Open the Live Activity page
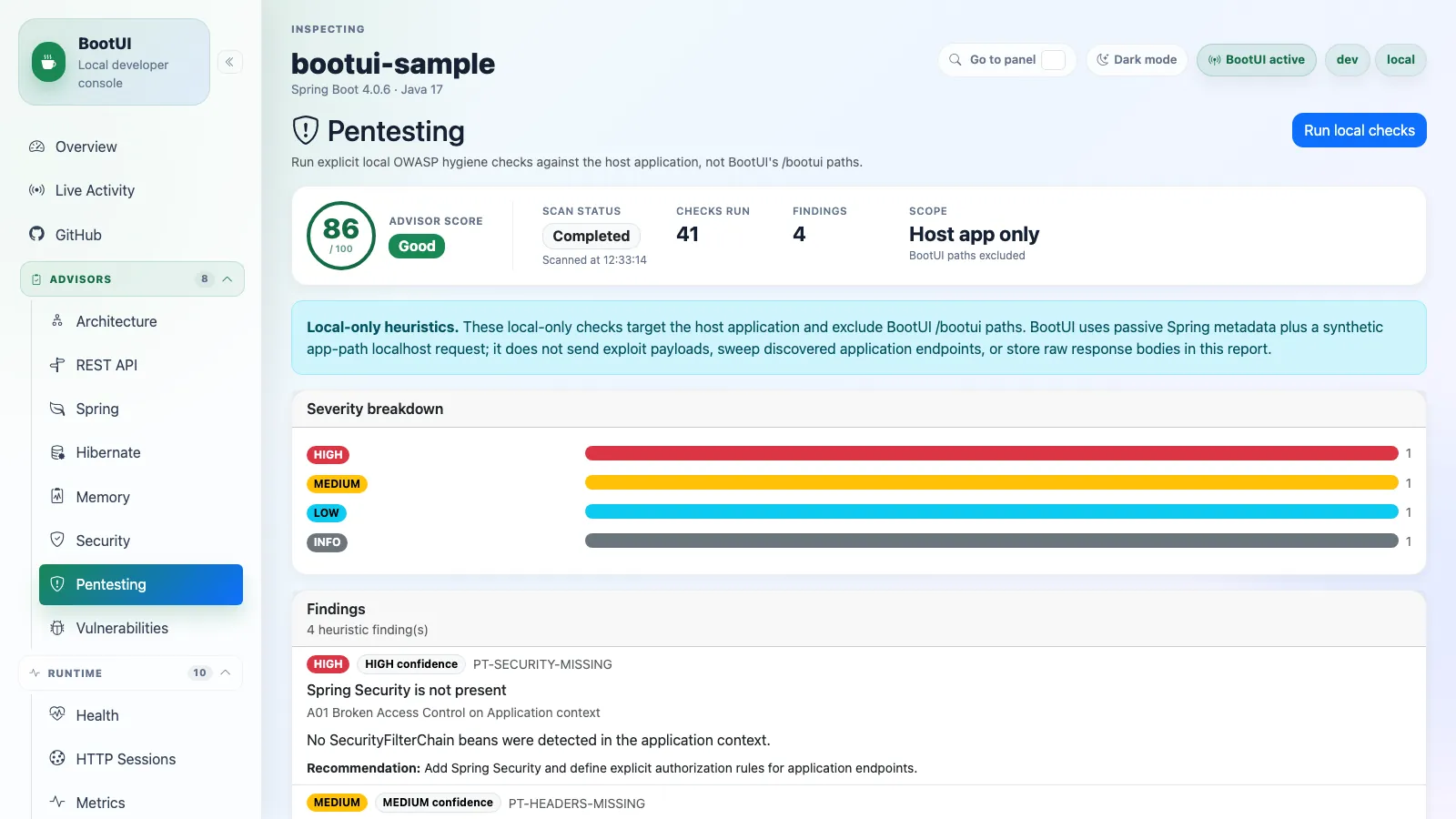The image size is (1456, 819). [132, 190]
